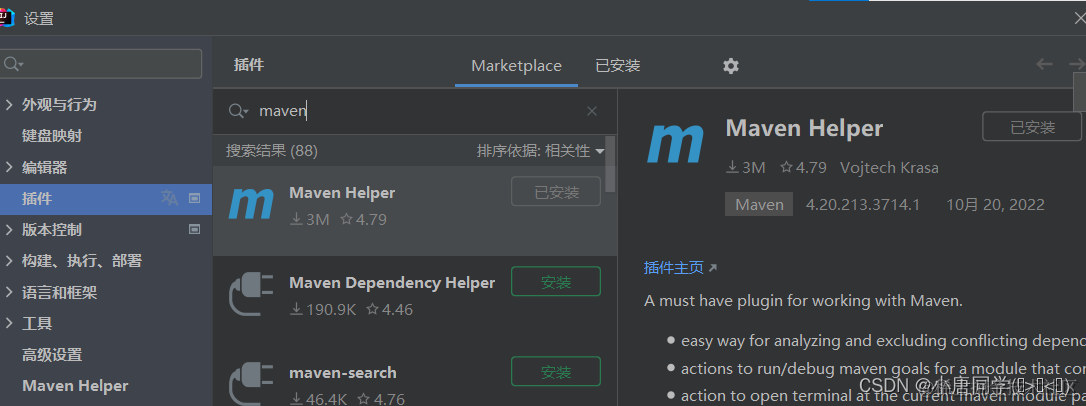The height and width of the screenshot is (406, 1086).
Task: Click the maven-search plug icon
Action: click(251, 383)
